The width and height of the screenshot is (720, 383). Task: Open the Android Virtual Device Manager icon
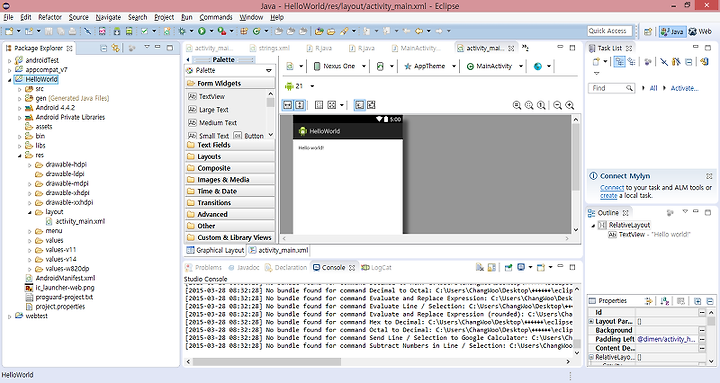pos(129,31)
